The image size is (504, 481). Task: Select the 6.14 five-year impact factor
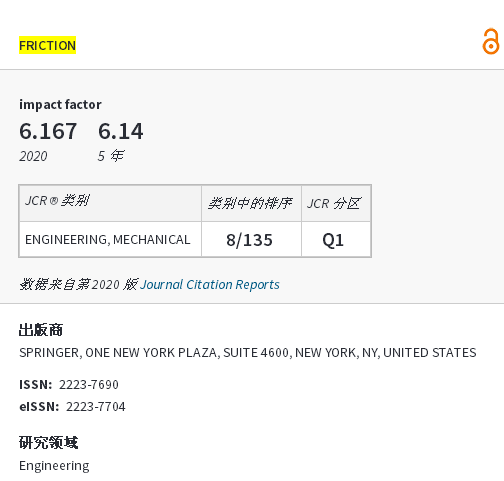[121, 131]
